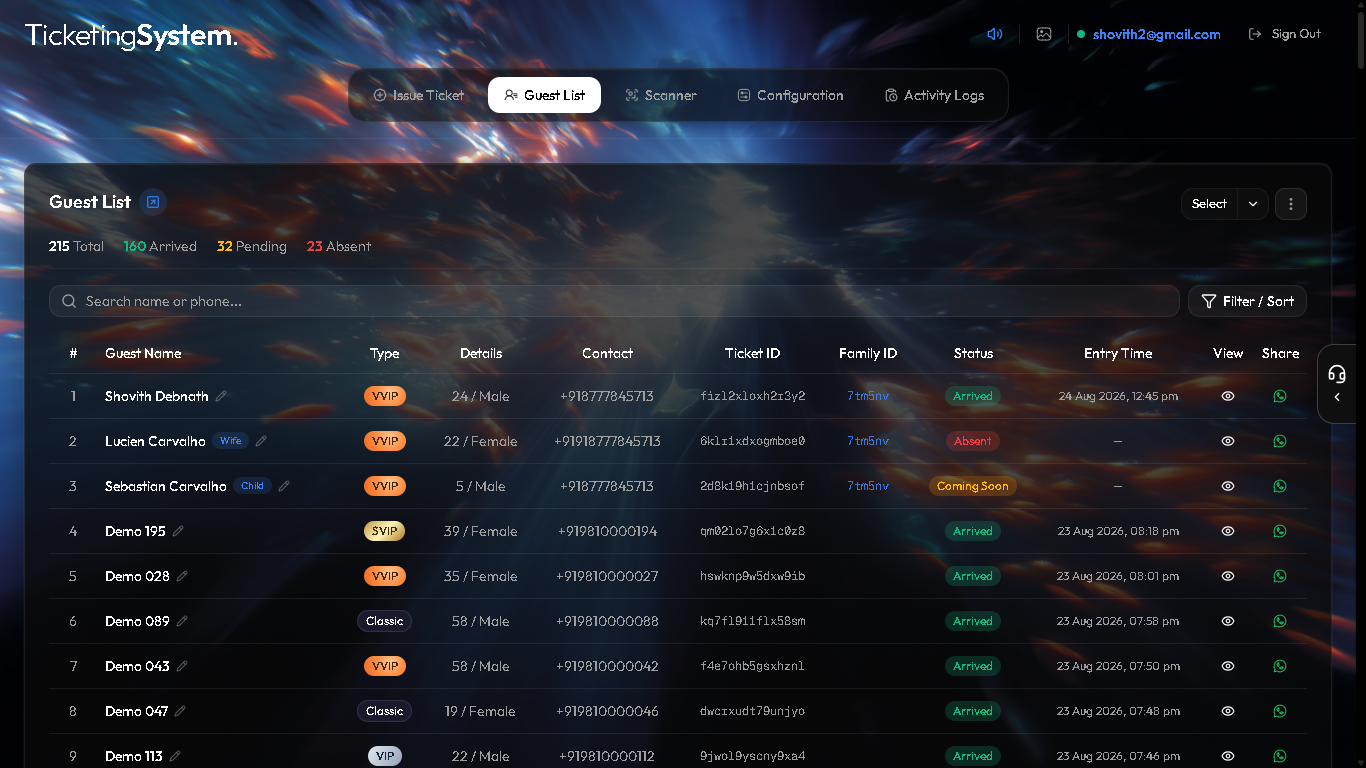View Shovith Debnath's ticket with eye icon

(x=1228, y=396)
